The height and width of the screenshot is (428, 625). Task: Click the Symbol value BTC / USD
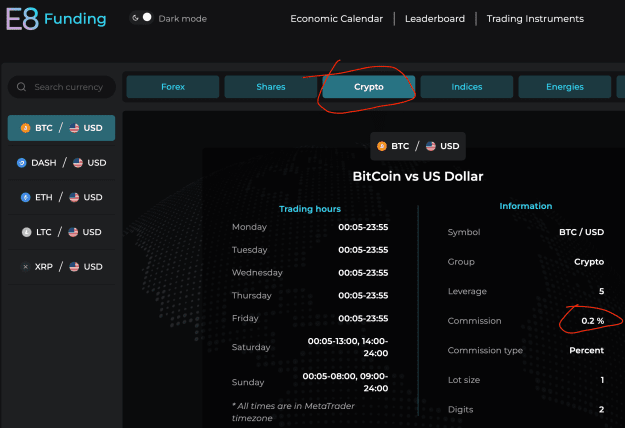(x=581, y=232)
